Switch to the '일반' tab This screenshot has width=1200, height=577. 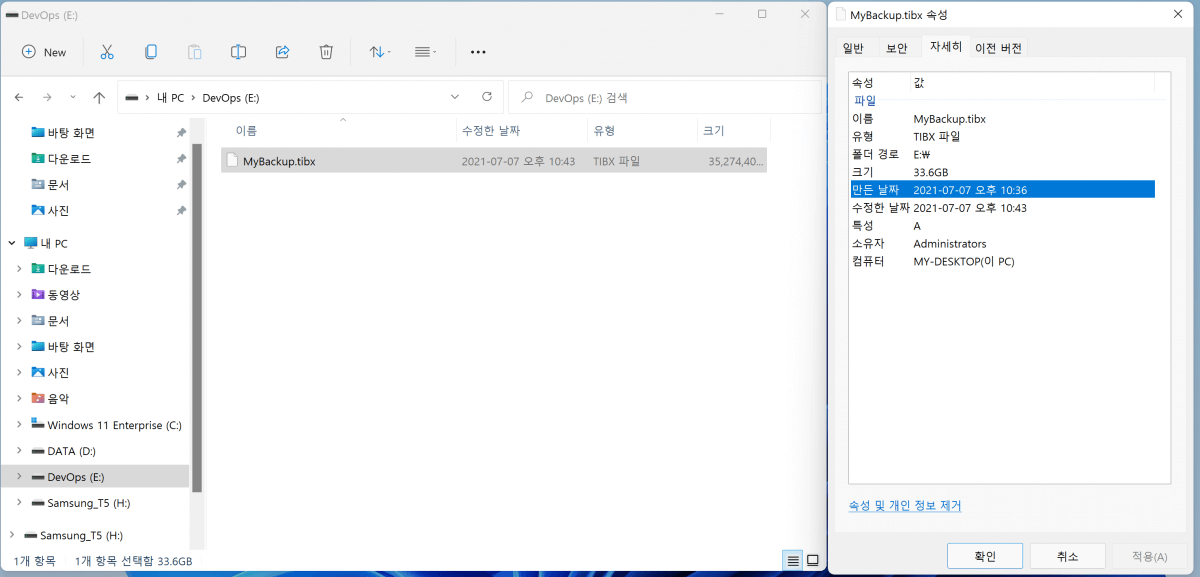[x=853, y=48]
